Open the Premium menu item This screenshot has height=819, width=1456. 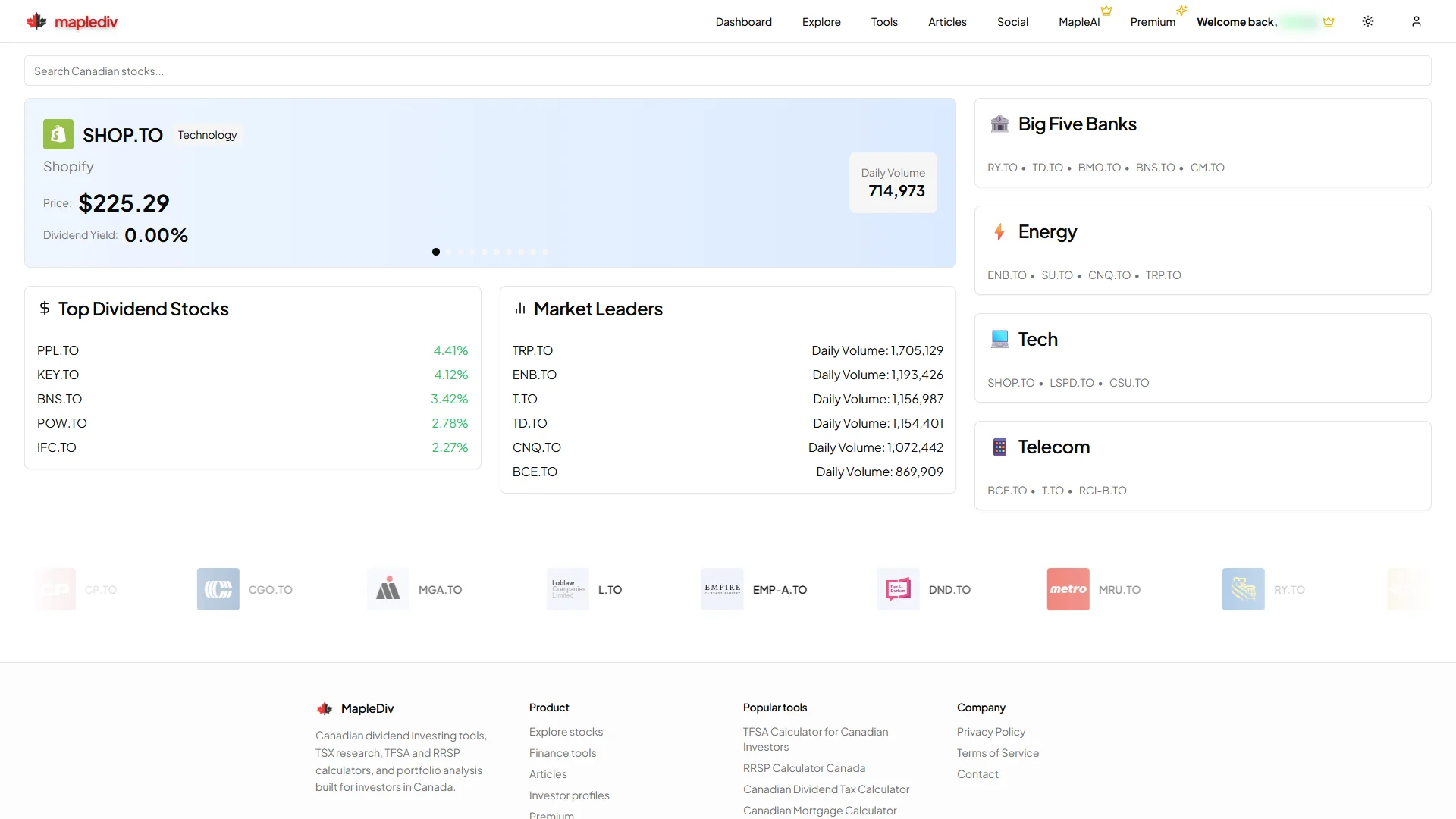click(x=1153, y=22)
